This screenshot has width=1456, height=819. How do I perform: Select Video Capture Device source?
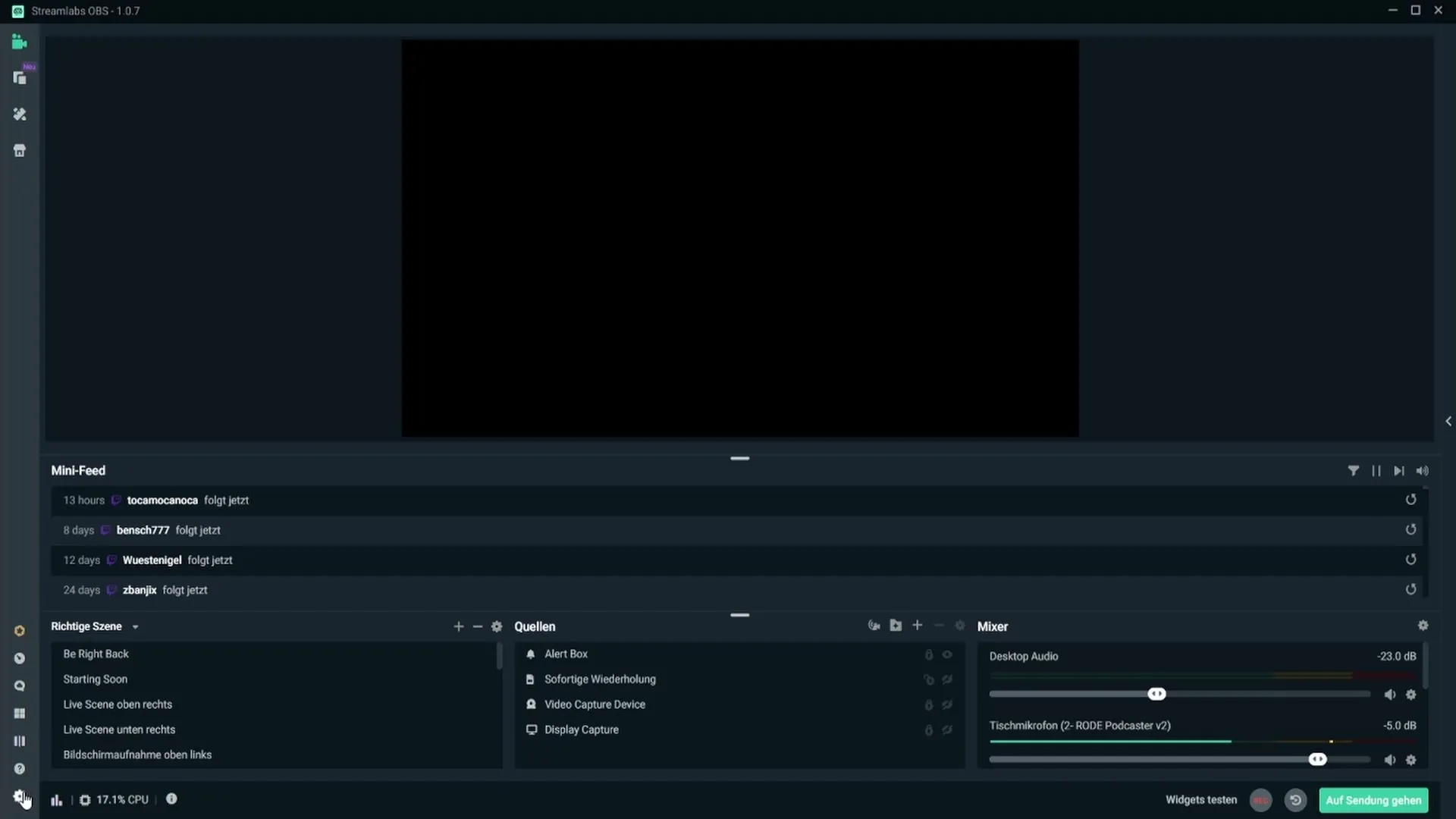(x=739, y=704)
